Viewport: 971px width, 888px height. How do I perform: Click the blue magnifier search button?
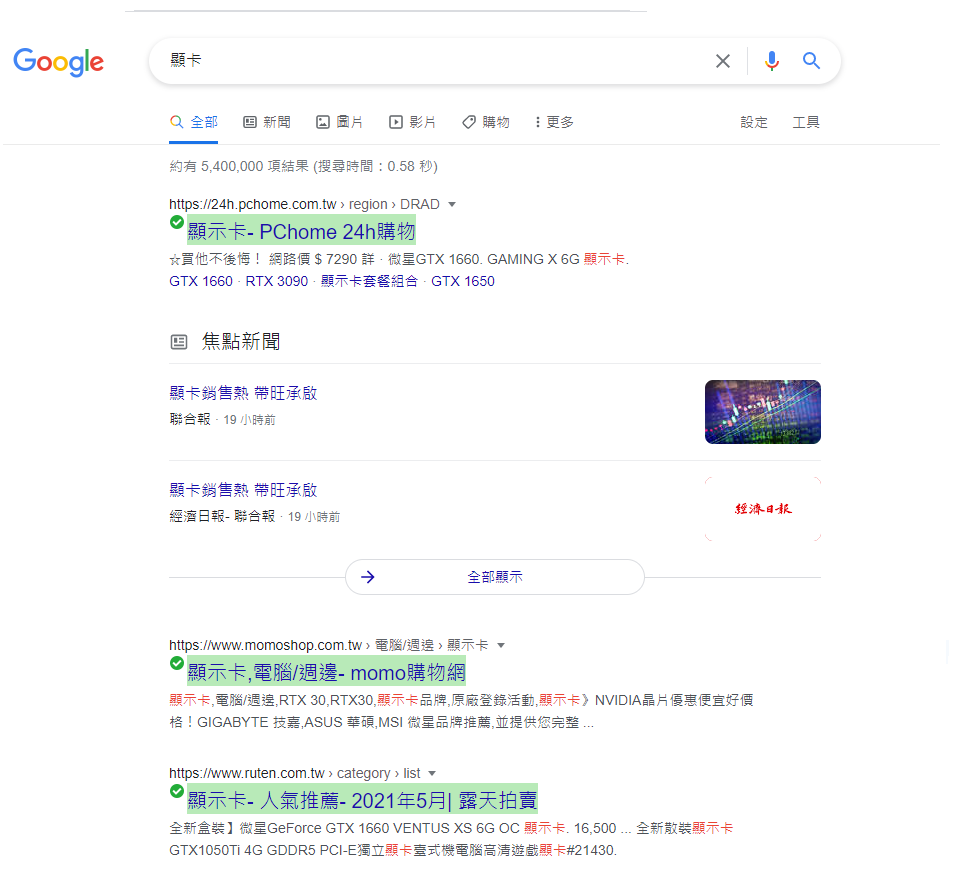(811, 61)
